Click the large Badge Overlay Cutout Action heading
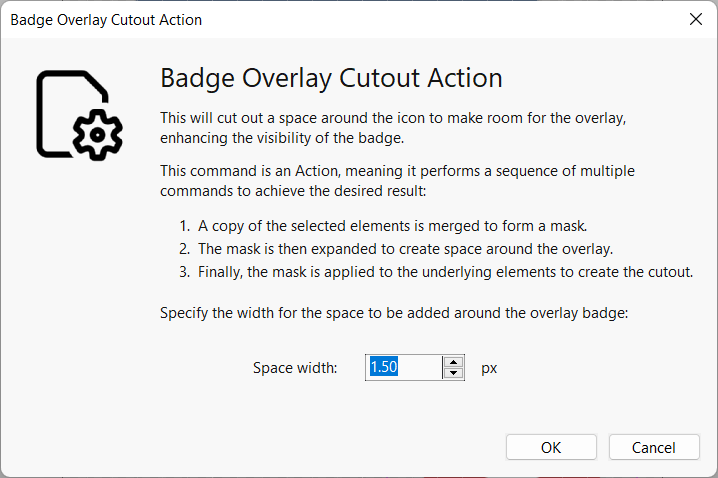 click(331, 78)
